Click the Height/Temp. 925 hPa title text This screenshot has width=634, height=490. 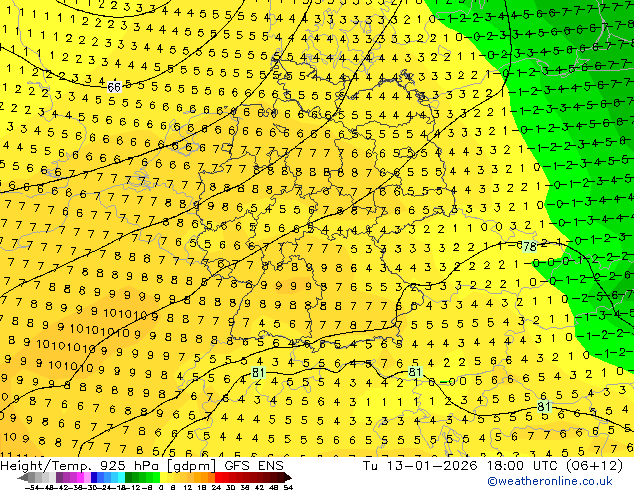point(81,466)
